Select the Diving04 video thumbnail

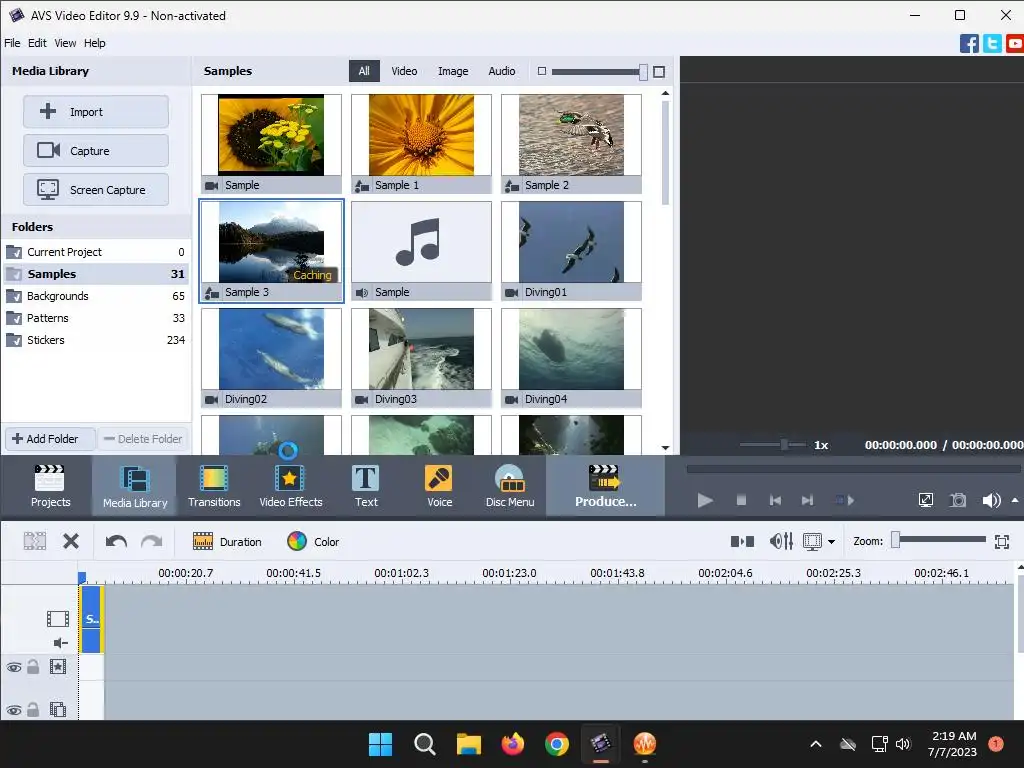tap(571, 358)
